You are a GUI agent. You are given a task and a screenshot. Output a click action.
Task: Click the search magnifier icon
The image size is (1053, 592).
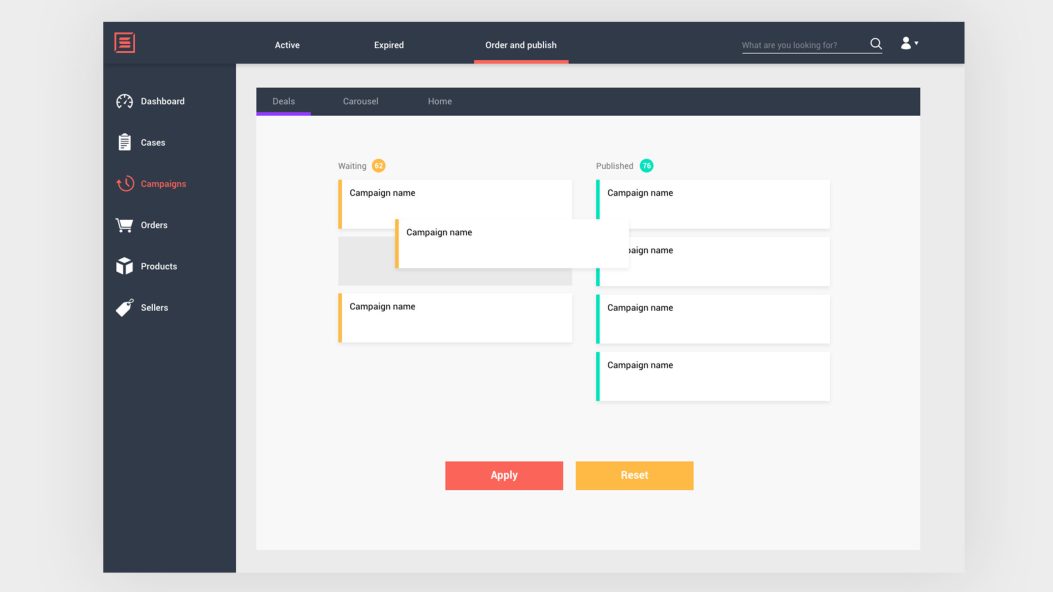pos(876,44)
